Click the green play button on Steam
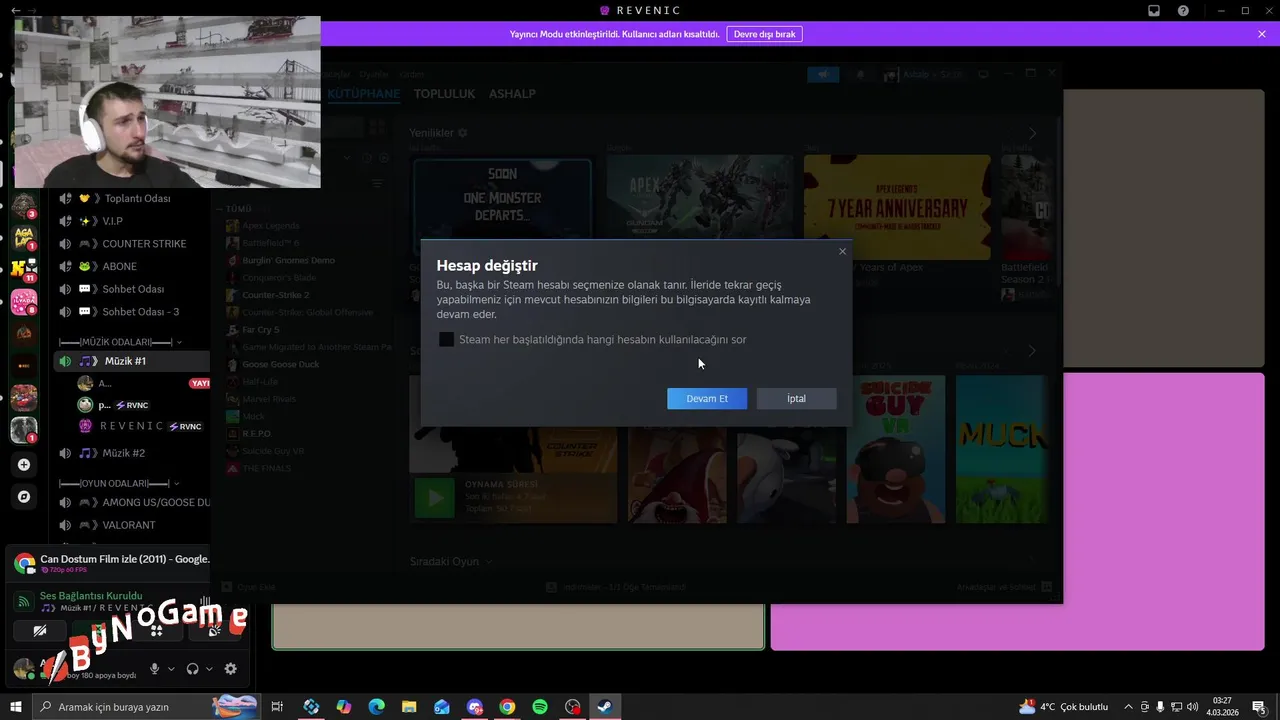The width and height of the screenshot is (1280, 720). tap(435, 497)
